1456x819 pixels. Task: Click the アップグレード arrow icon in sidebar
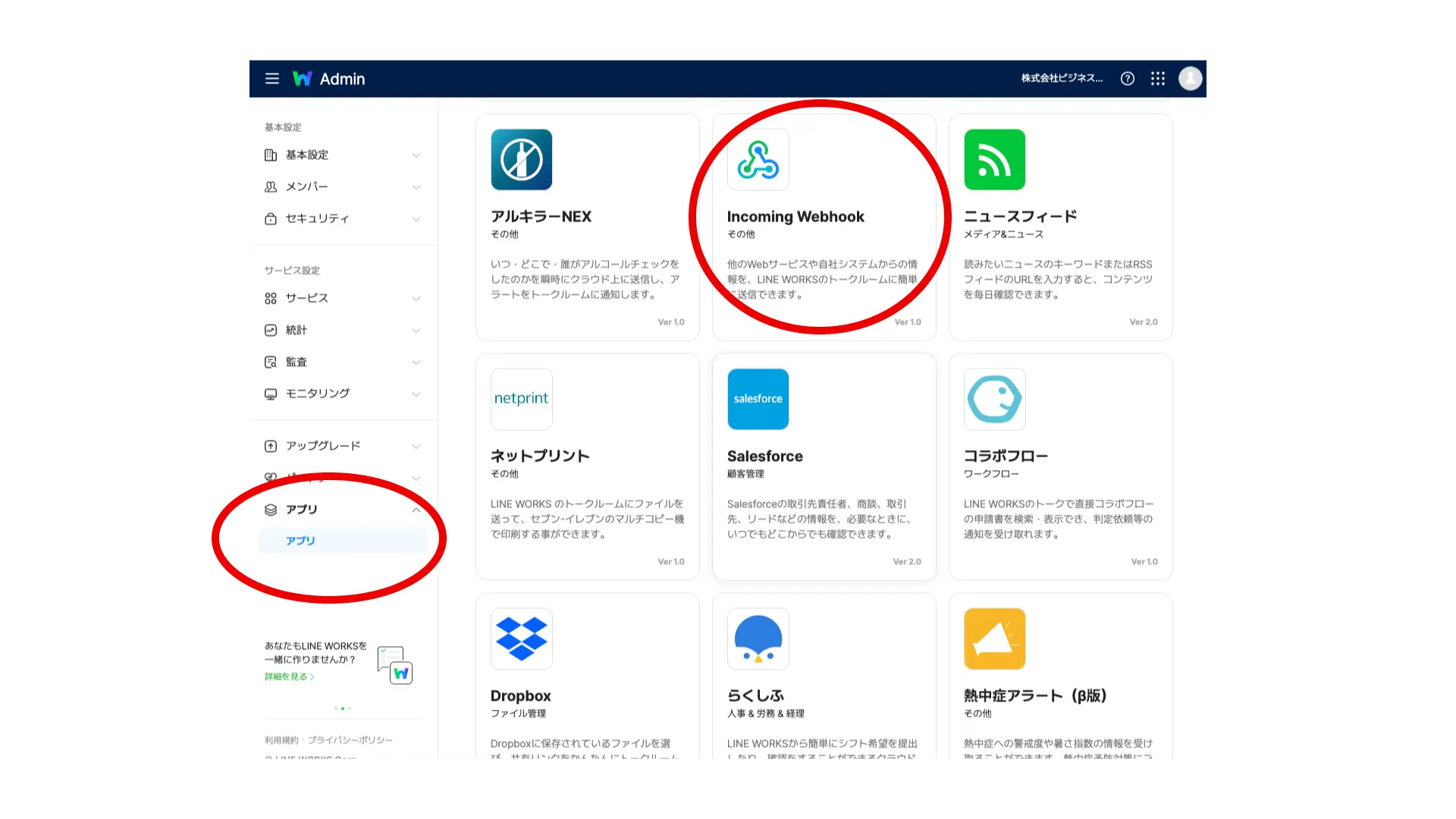271,446
